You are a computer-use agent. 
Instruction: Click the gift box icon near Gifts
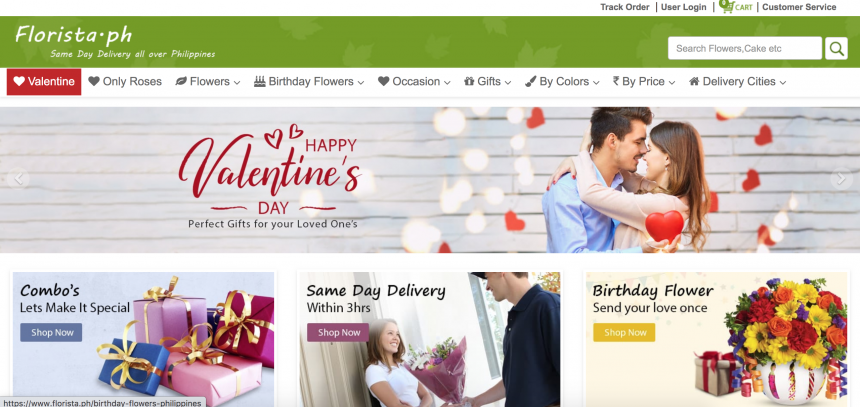[469, 81]
